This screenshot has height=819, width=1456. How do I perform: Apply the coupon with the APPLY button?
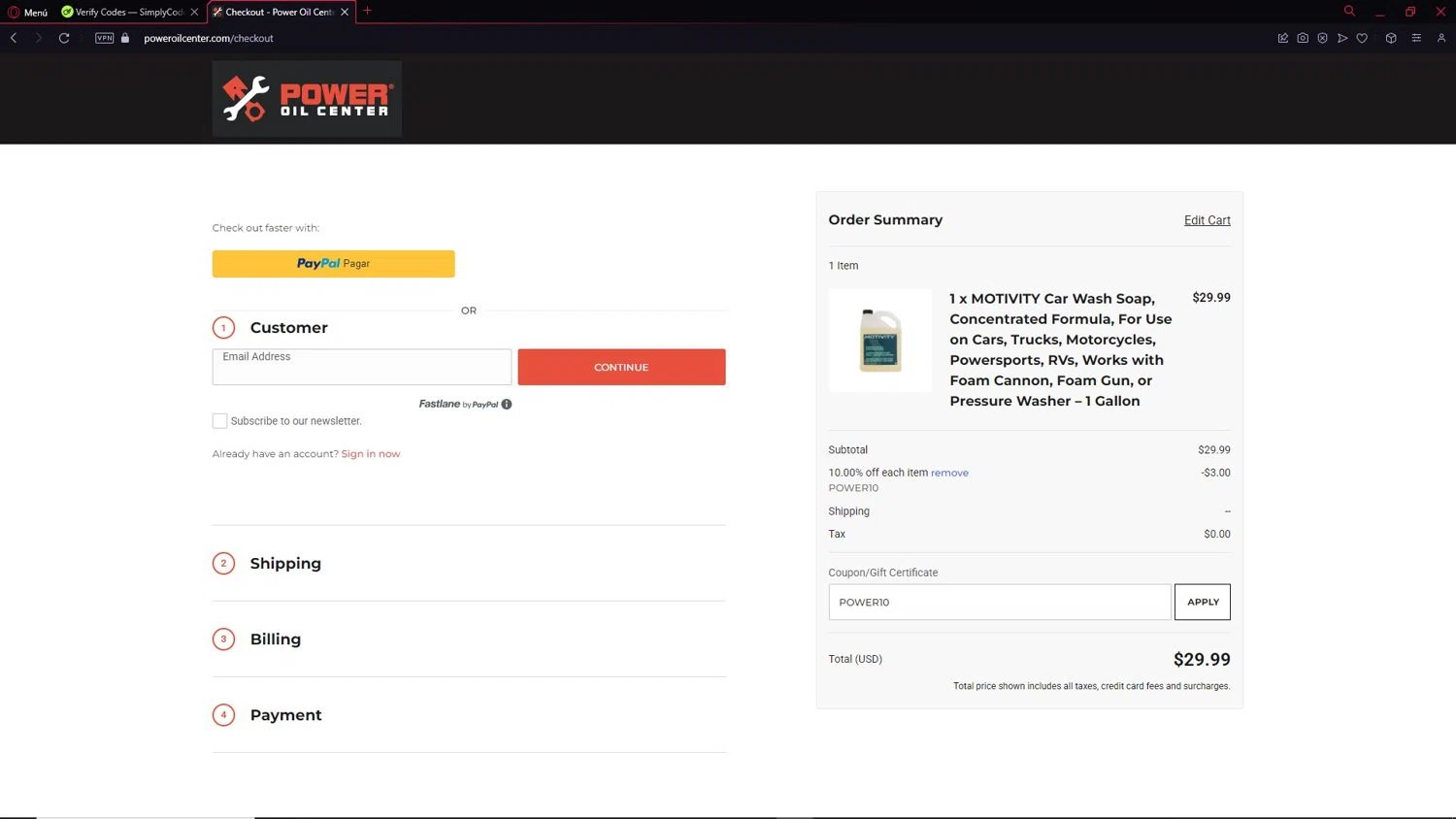click(x=1203, y=602)
